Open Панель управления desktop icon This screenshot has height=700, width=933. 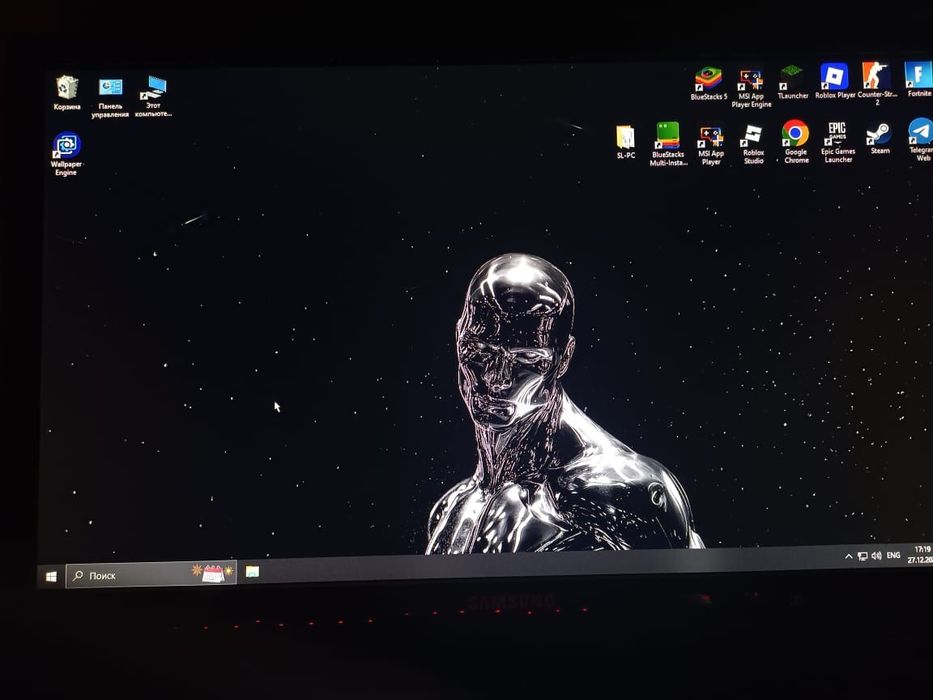click(x=110, y=98)
